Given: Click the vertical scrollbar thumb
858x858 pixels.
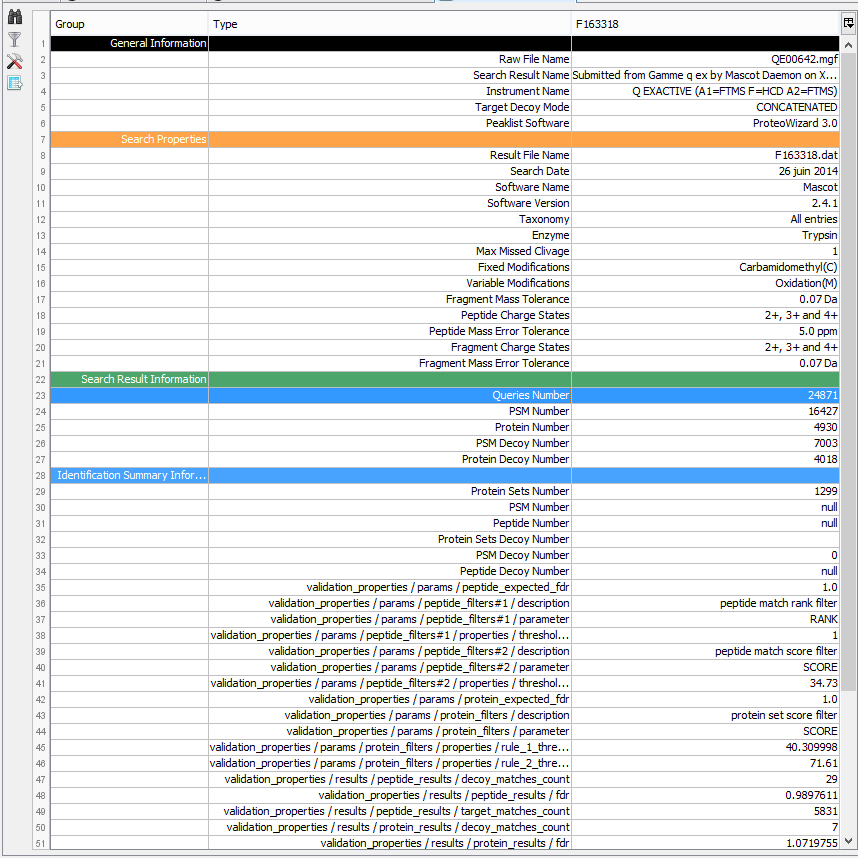Looking at the screenshot, I should click(x=848, y=372).
